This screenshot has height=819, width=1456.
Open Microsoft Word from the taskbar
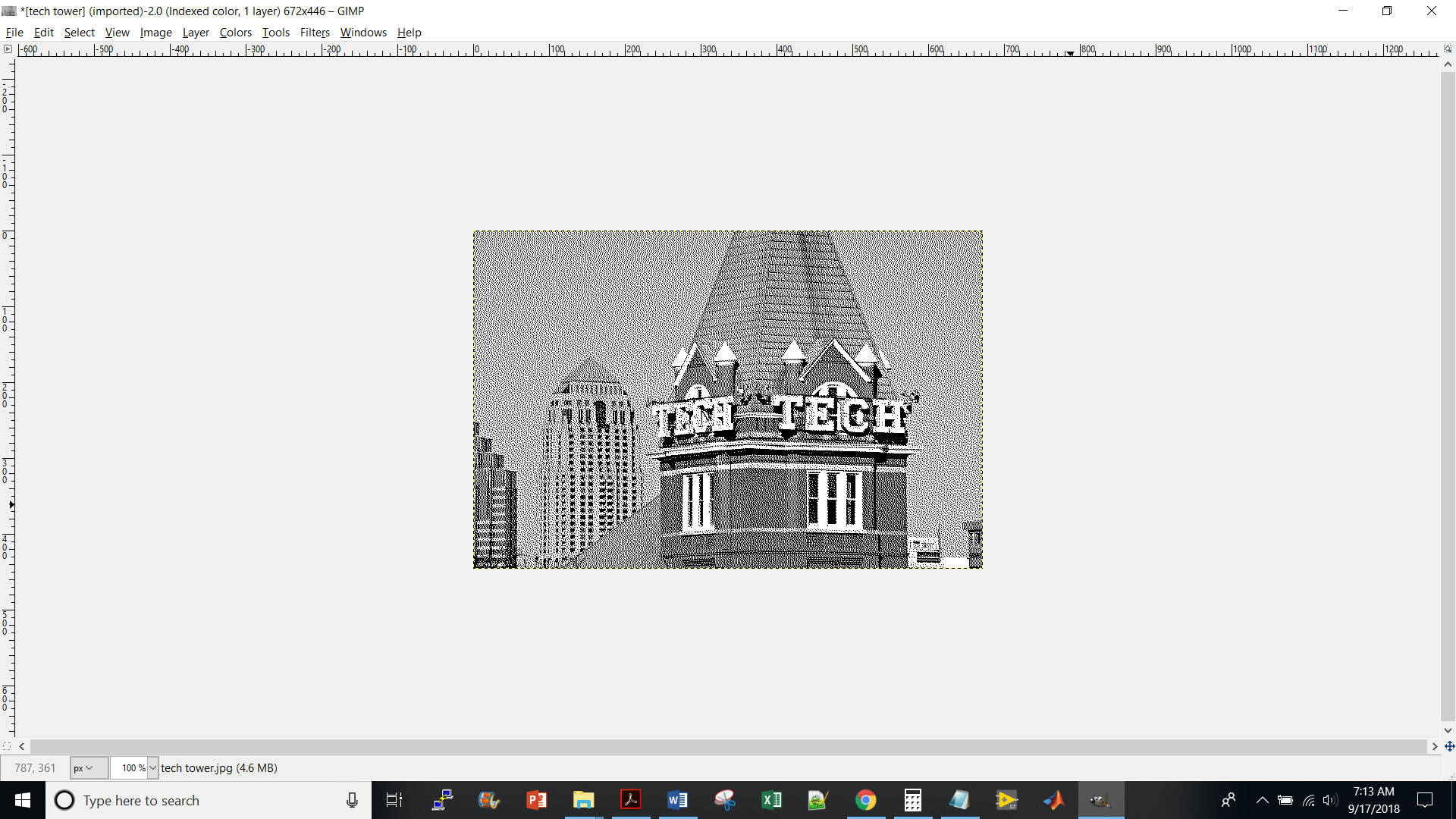(677, 800)
